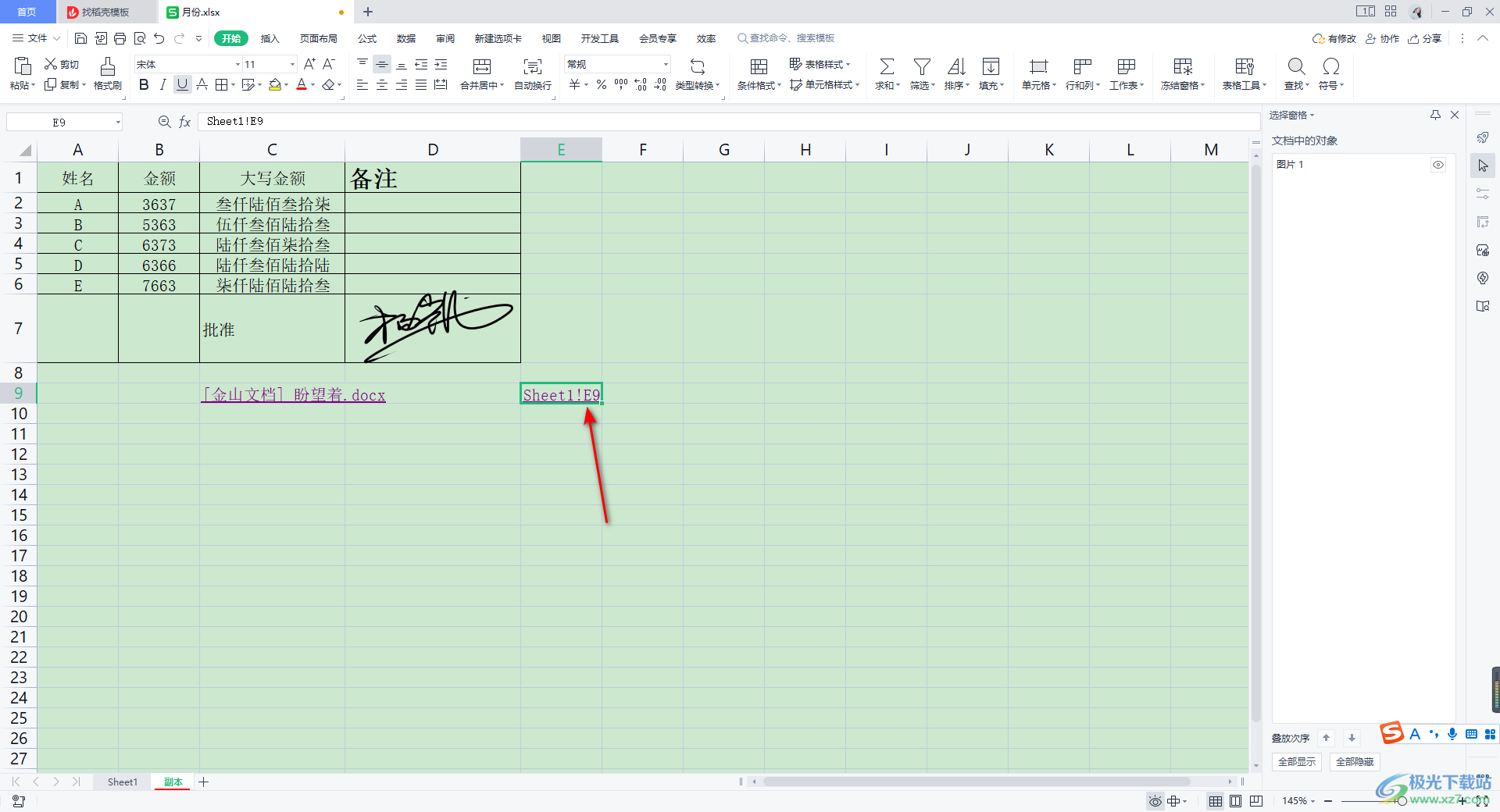Click the font color red A swatch
Screen dimensions: 1500x812
click(x=302, y=84)
